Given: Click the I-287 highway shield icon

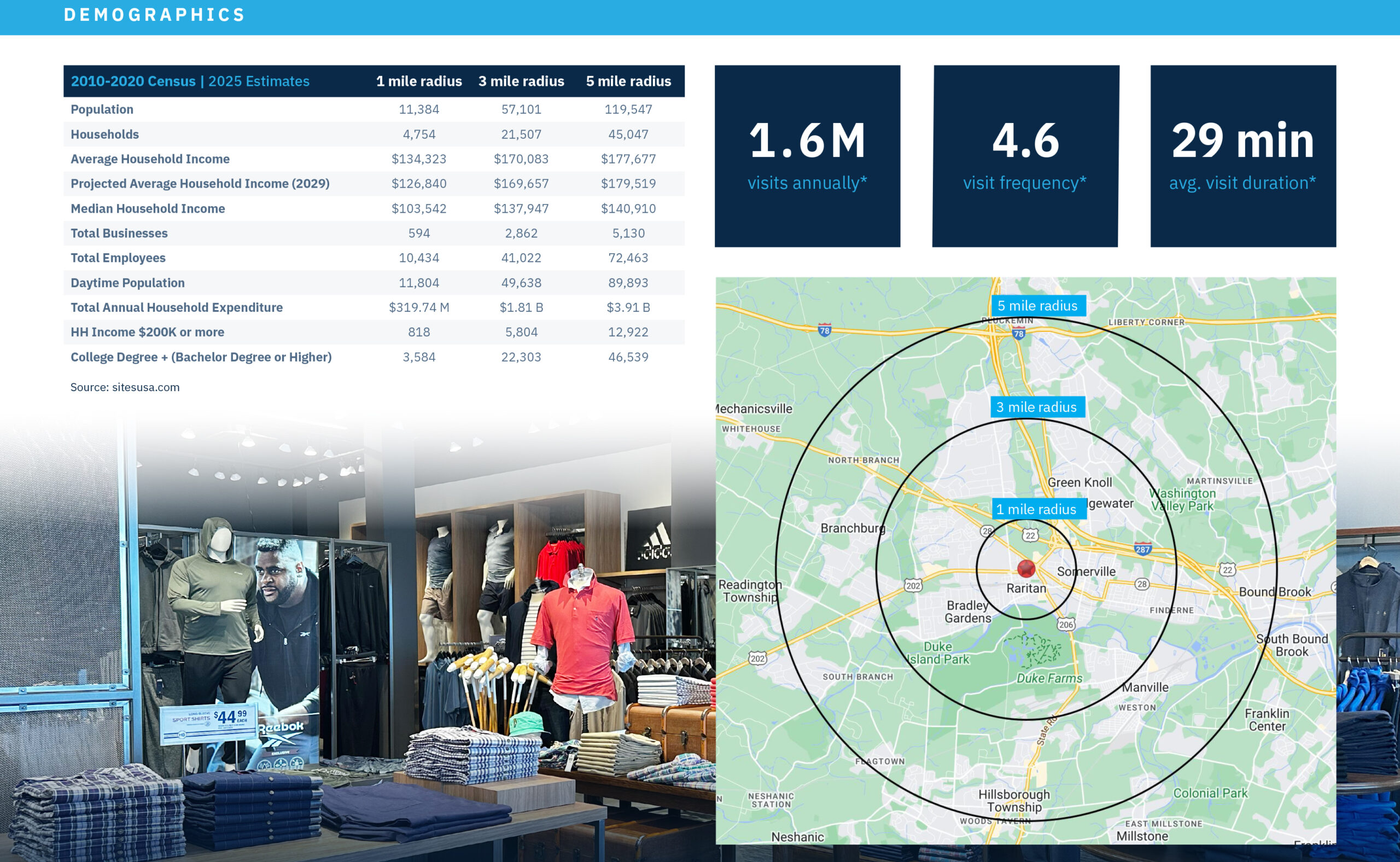Looking at the screenshot, I should point(1142,549).
